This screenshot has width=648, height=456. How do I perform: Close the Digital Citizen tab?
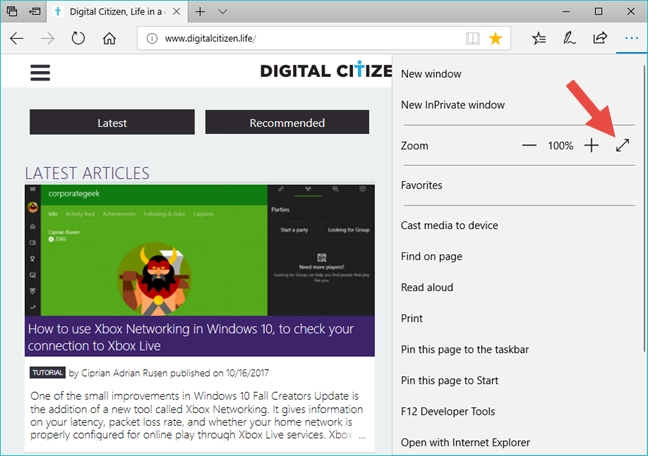(176, 12)
